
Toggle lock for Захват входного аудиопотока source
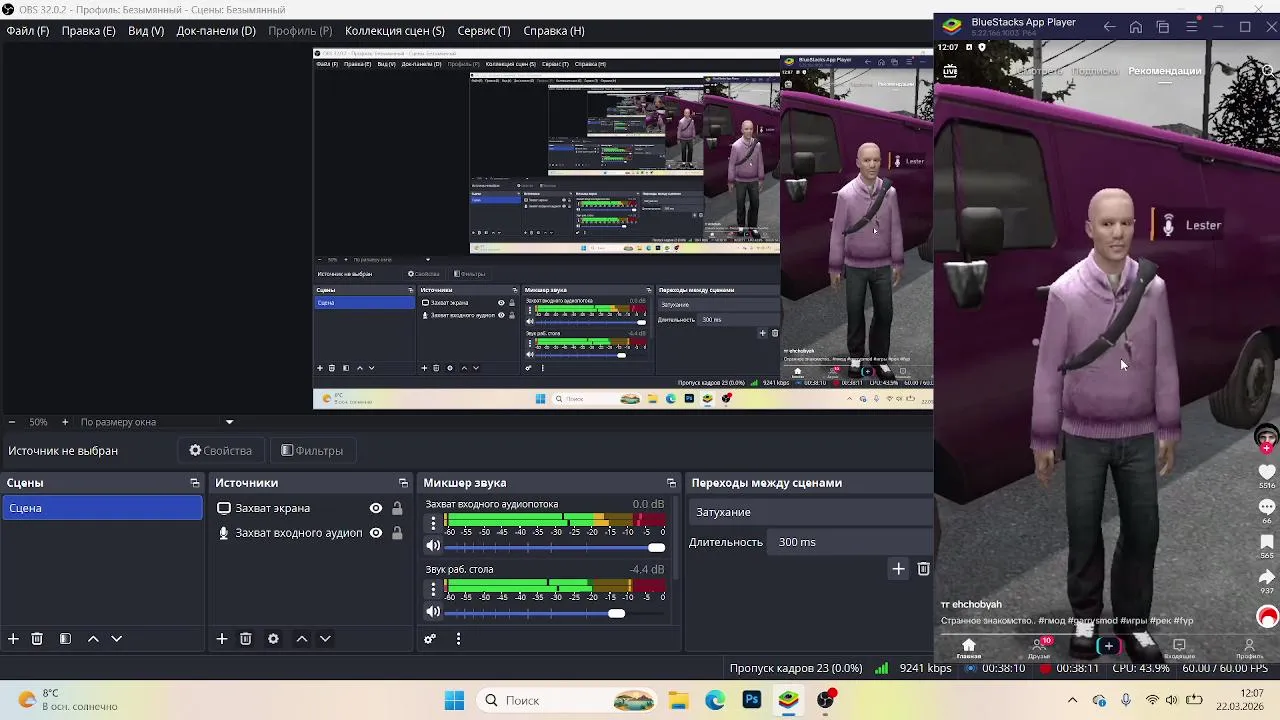coord(397,533)
